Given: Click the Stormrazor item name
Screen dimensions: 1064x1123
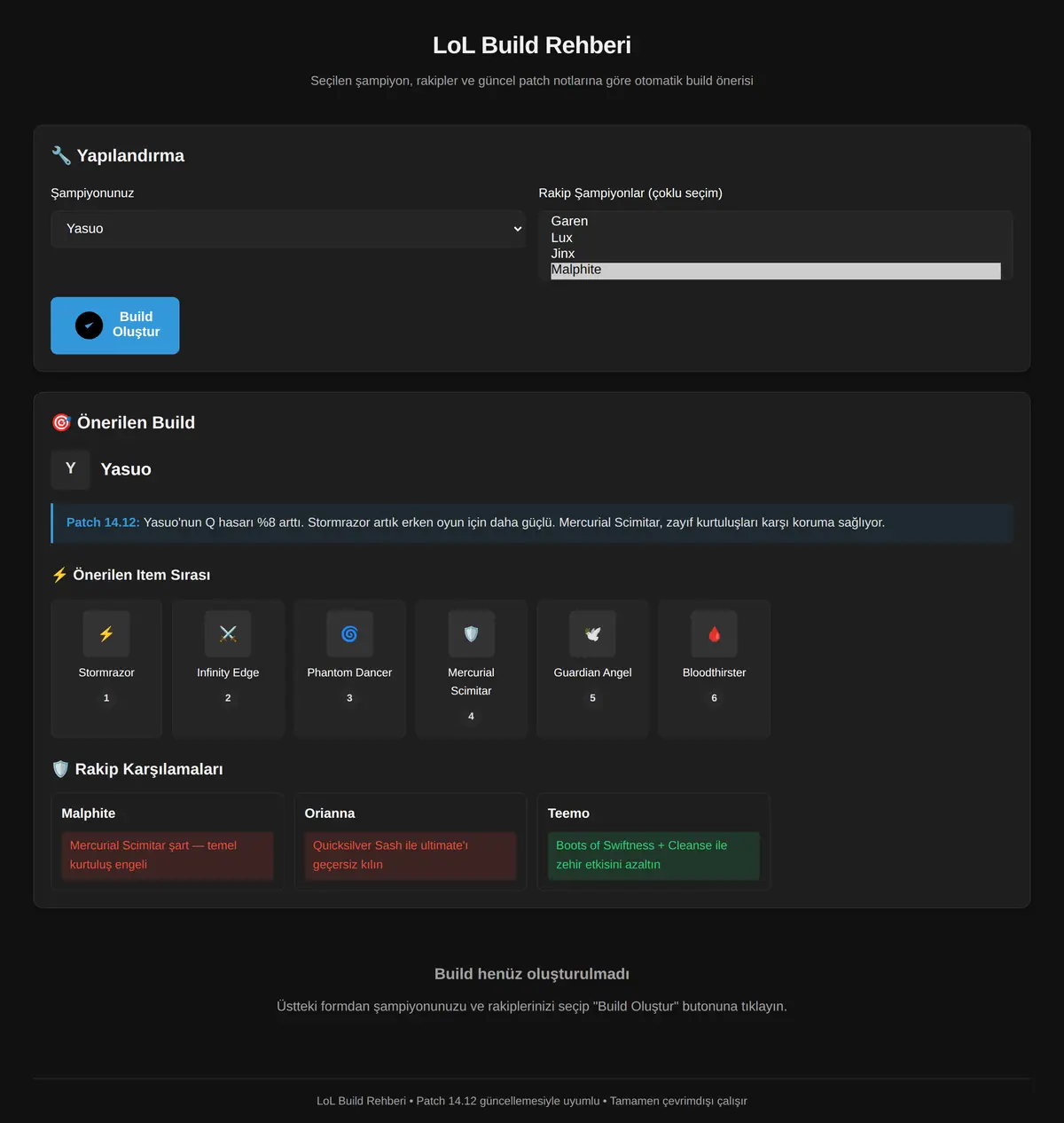Looking at the screenshot, I should 106,672.
